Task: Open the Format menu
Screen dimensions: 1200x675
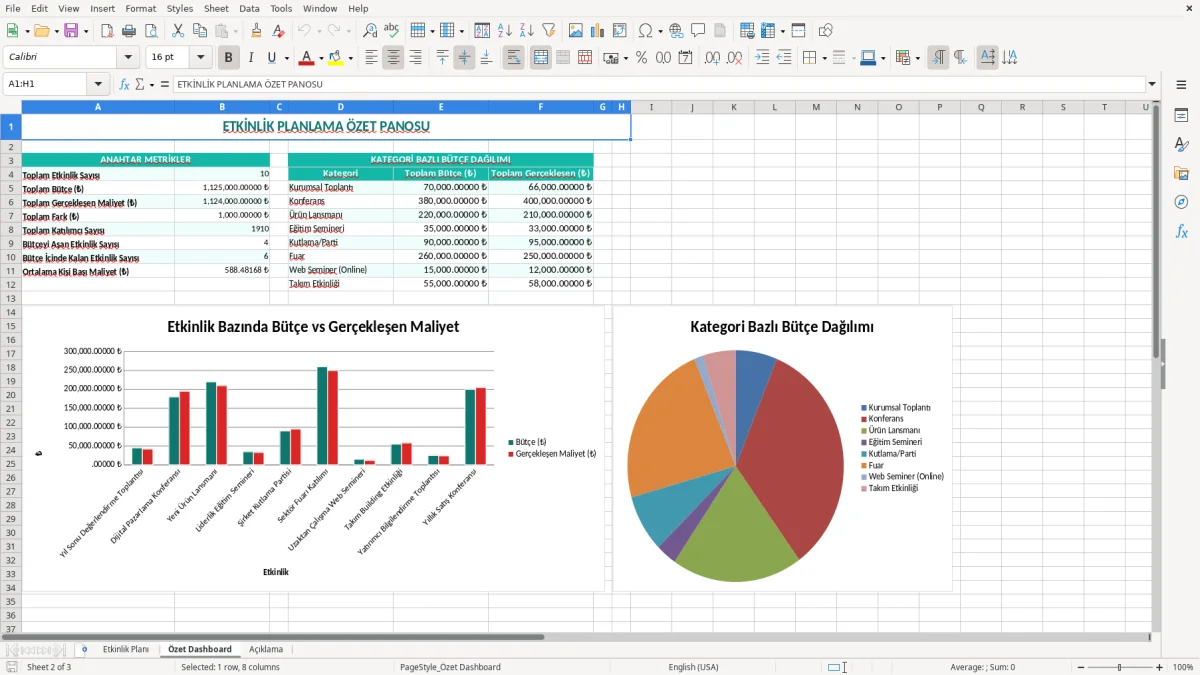Action: (x=140, y=8)
